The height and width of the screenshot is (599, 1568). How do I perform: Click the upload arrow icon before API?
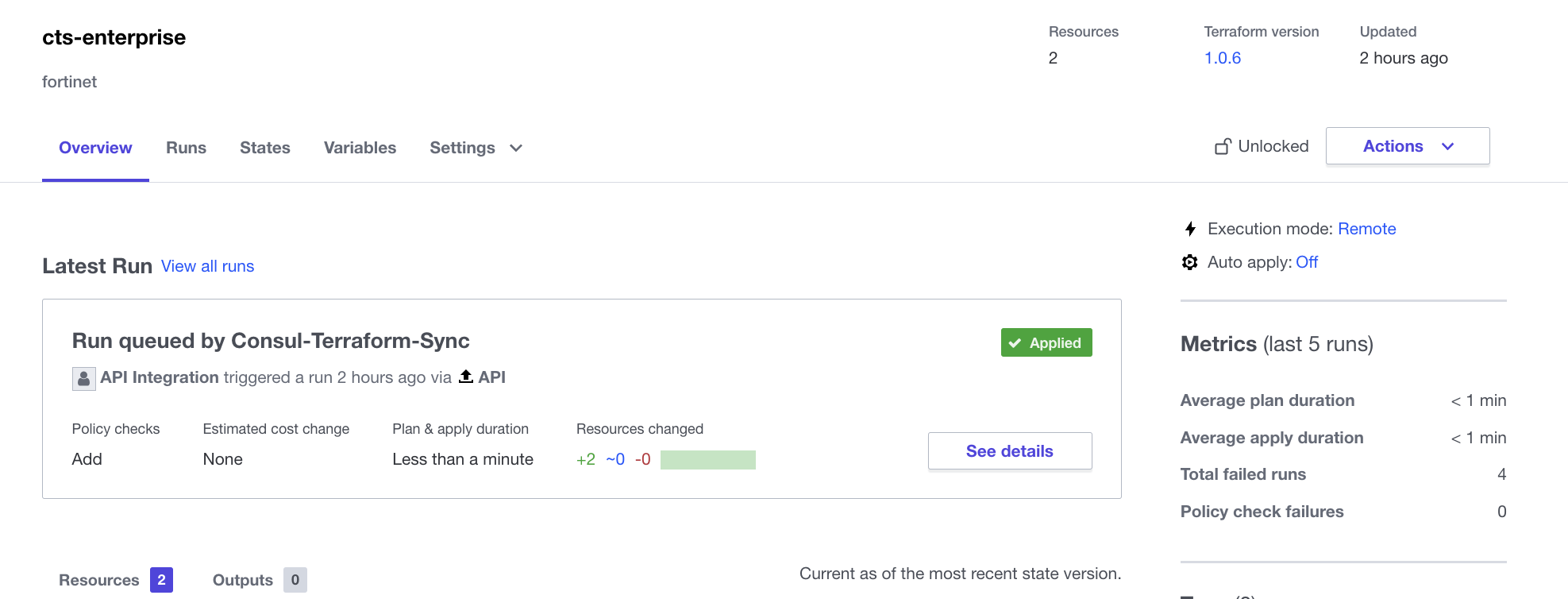pyautogui.click(x=466, y=377)
